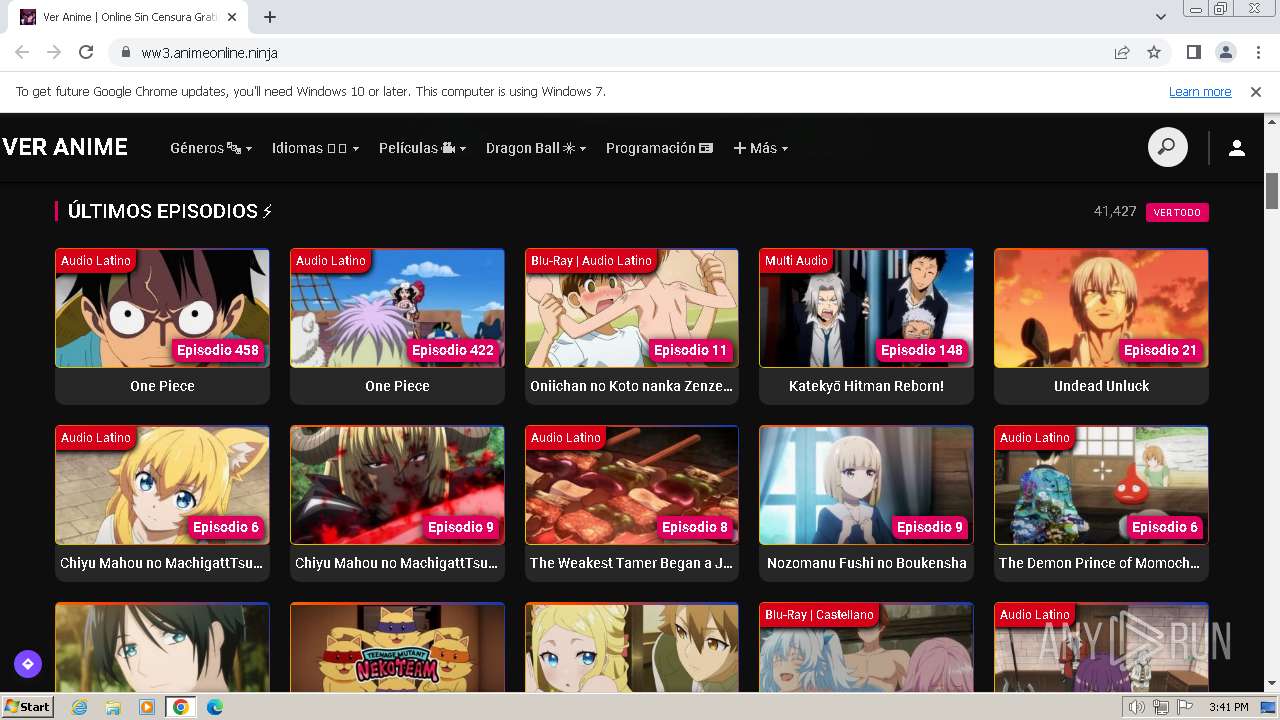The height and width of the screenshot is (720, 1280).
Task: Open One Piece Episodio 458 thumbnail
Action: (162, 308)
